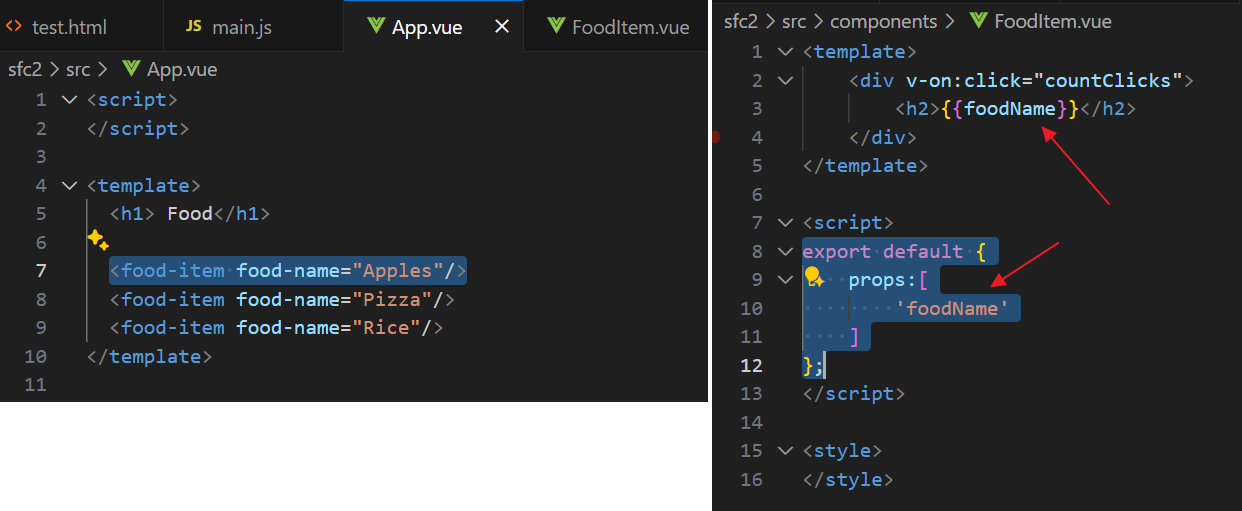Collapse the export default block at line 8

coord(785,251)
